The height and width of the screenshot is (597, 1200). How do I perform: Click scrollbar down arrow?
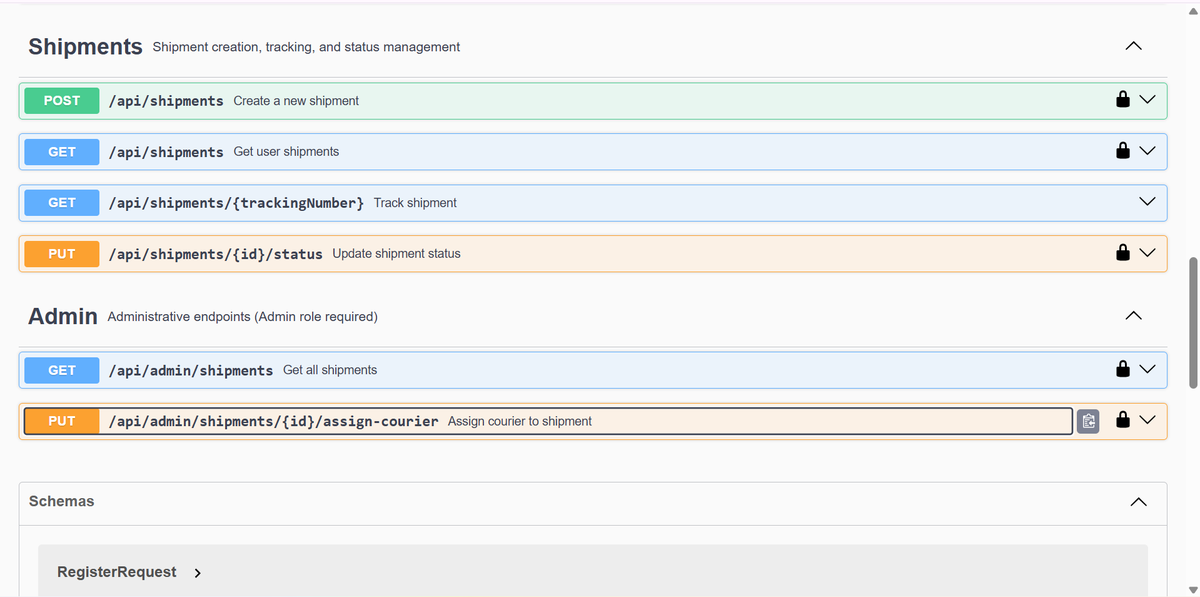tap(1192, 589)
